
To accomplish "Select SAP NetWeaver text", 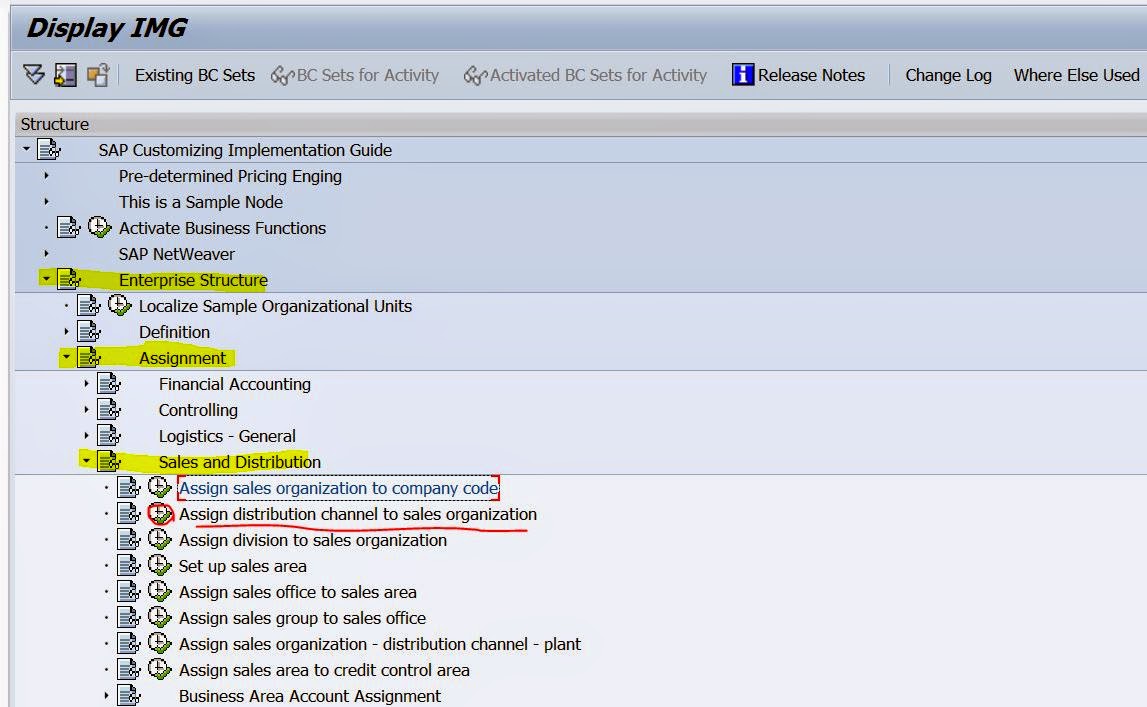I will pos(176,254).
